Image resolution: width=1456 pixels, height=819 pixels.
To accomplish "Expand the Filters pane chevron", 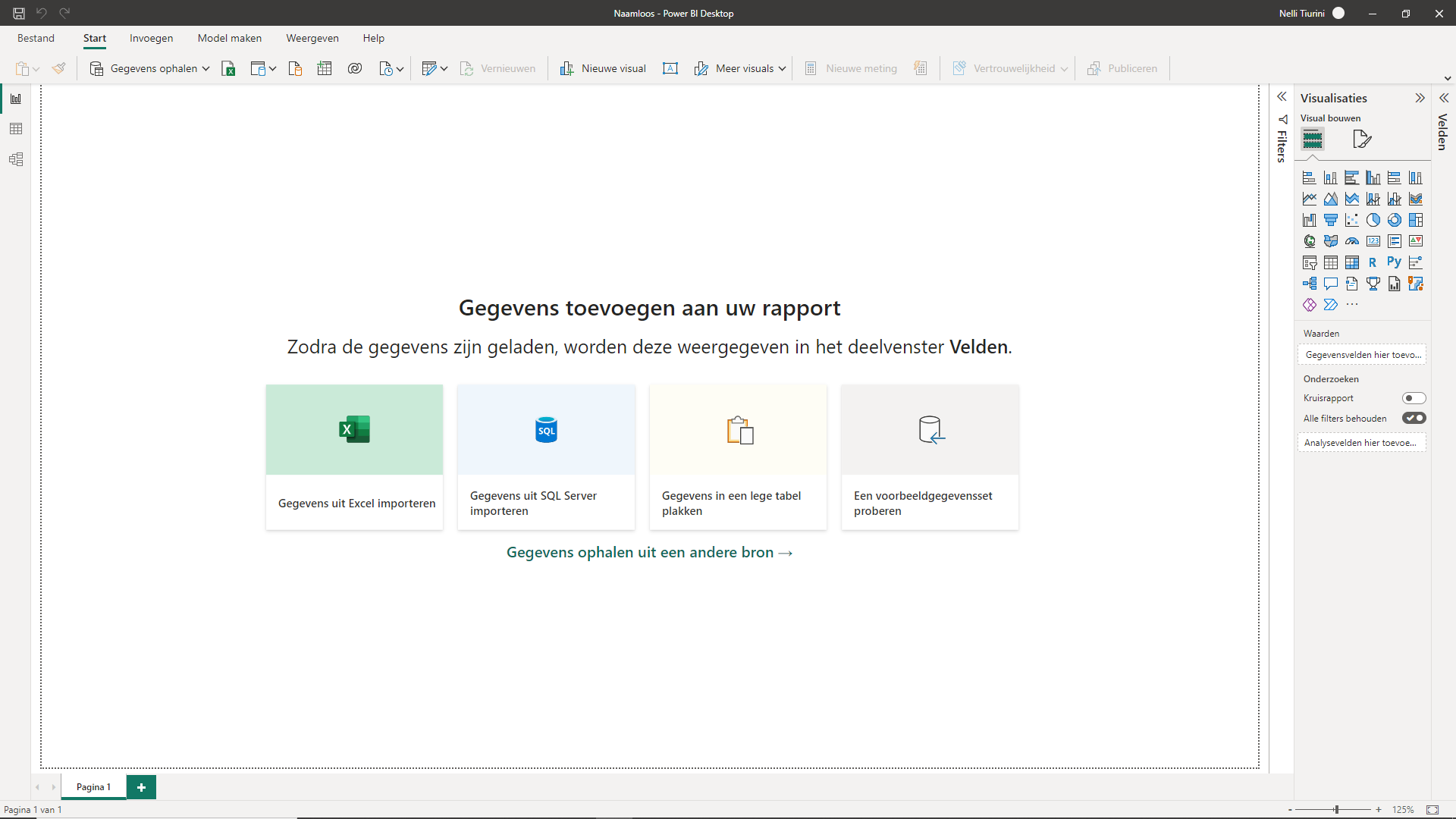I will click(x=1282, y=97).
